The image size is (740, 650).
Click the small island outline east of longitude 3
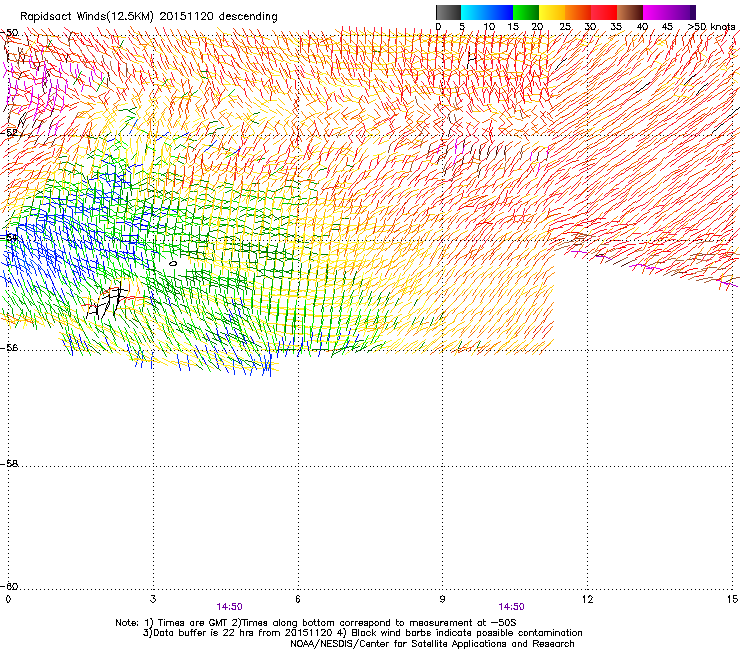(173, 263)
